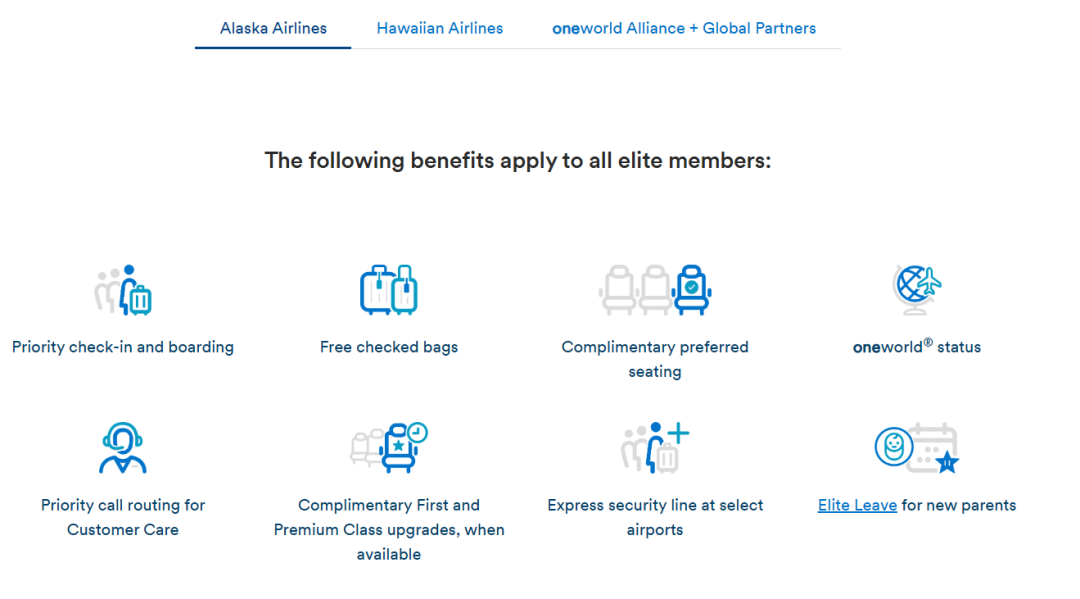Click the elite members benefits heading

pos(518,160)
